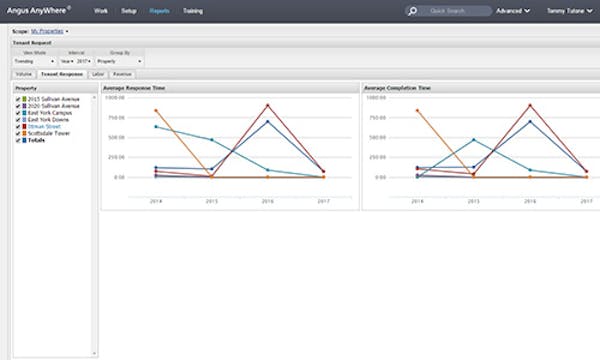
Task: Switch to the Volume tab
Action: (24, 74)
